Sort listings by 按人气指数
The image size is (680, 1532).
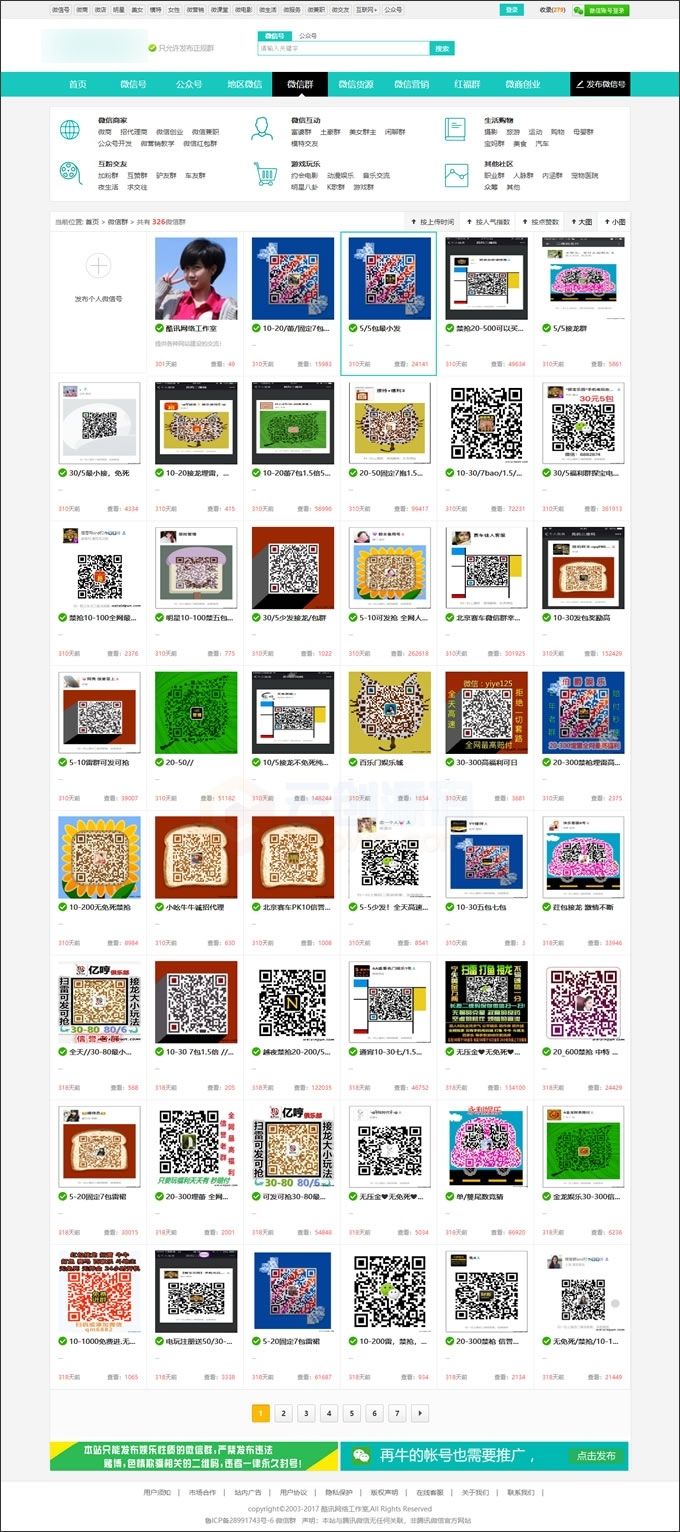point(487,221)
